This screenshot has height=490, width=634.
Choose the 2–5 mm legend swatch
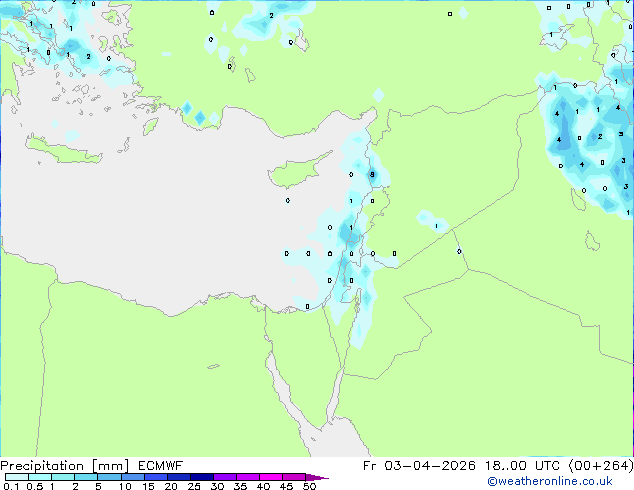coord(86,477)
